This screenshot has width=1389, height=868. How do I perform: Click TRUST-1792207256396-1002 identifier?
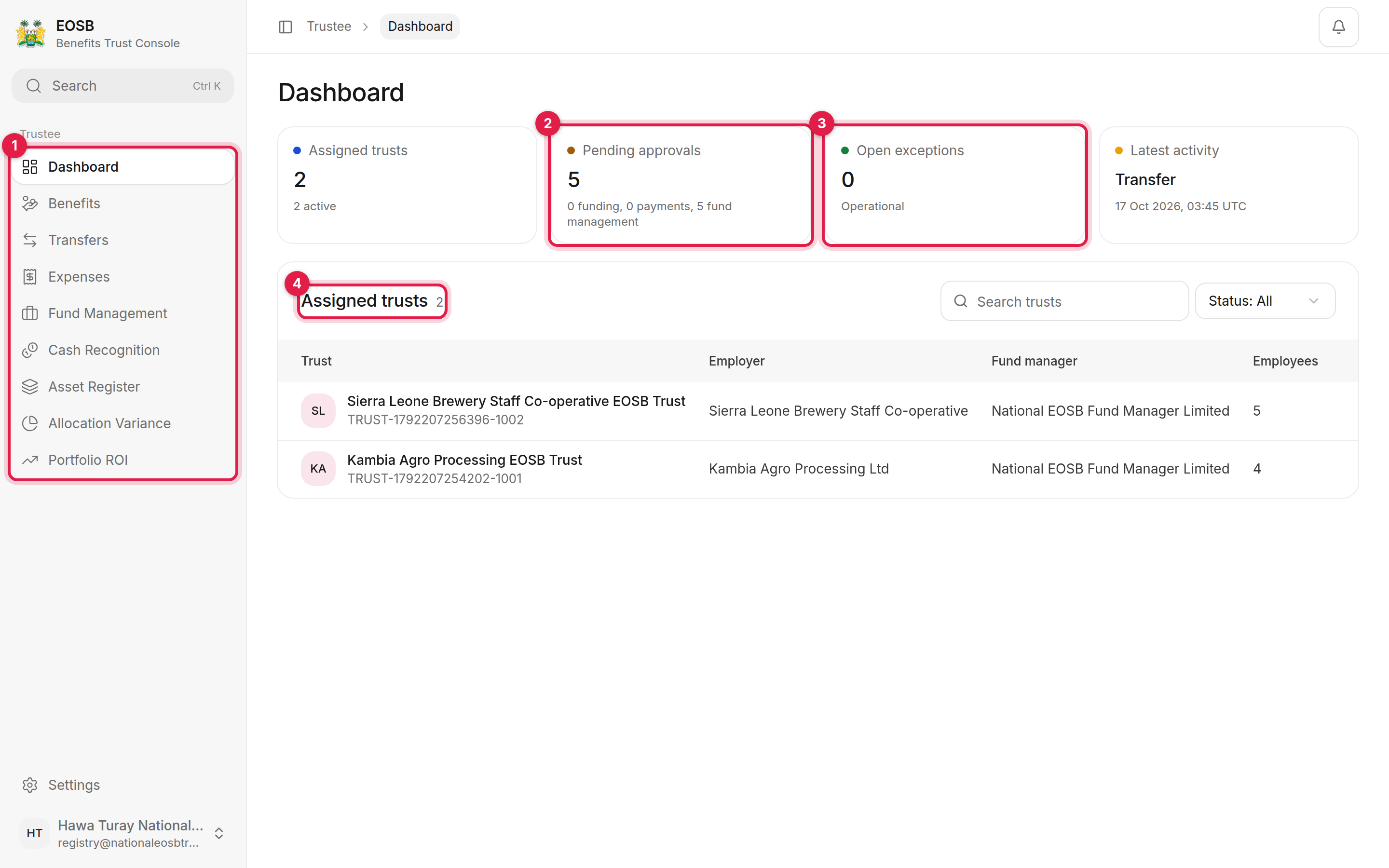tap(436, 420)
